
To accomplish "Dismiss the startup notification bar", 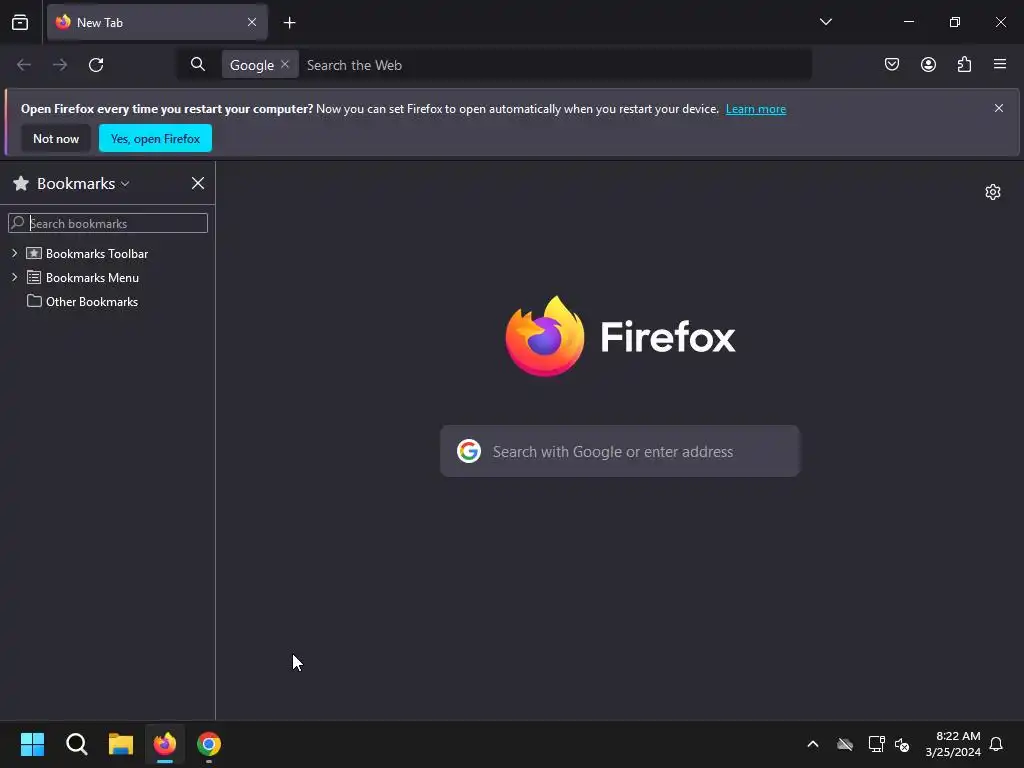I will pyautogui.click(x=999, y=108).
